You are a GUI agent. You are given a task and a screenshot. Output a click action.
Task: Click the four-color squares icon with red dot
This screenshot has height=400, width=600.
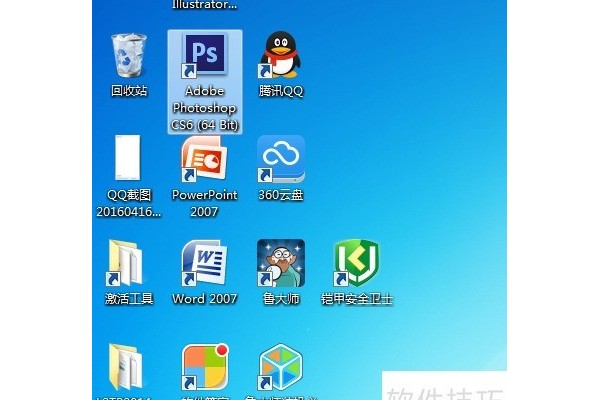pyautogui.click(x=205, y=367)
